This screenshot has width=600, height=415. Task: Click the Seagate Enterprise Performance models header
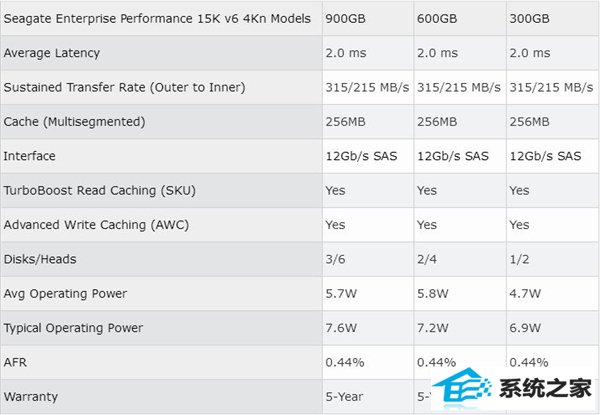pyautogui.click(x=157, y=18)
